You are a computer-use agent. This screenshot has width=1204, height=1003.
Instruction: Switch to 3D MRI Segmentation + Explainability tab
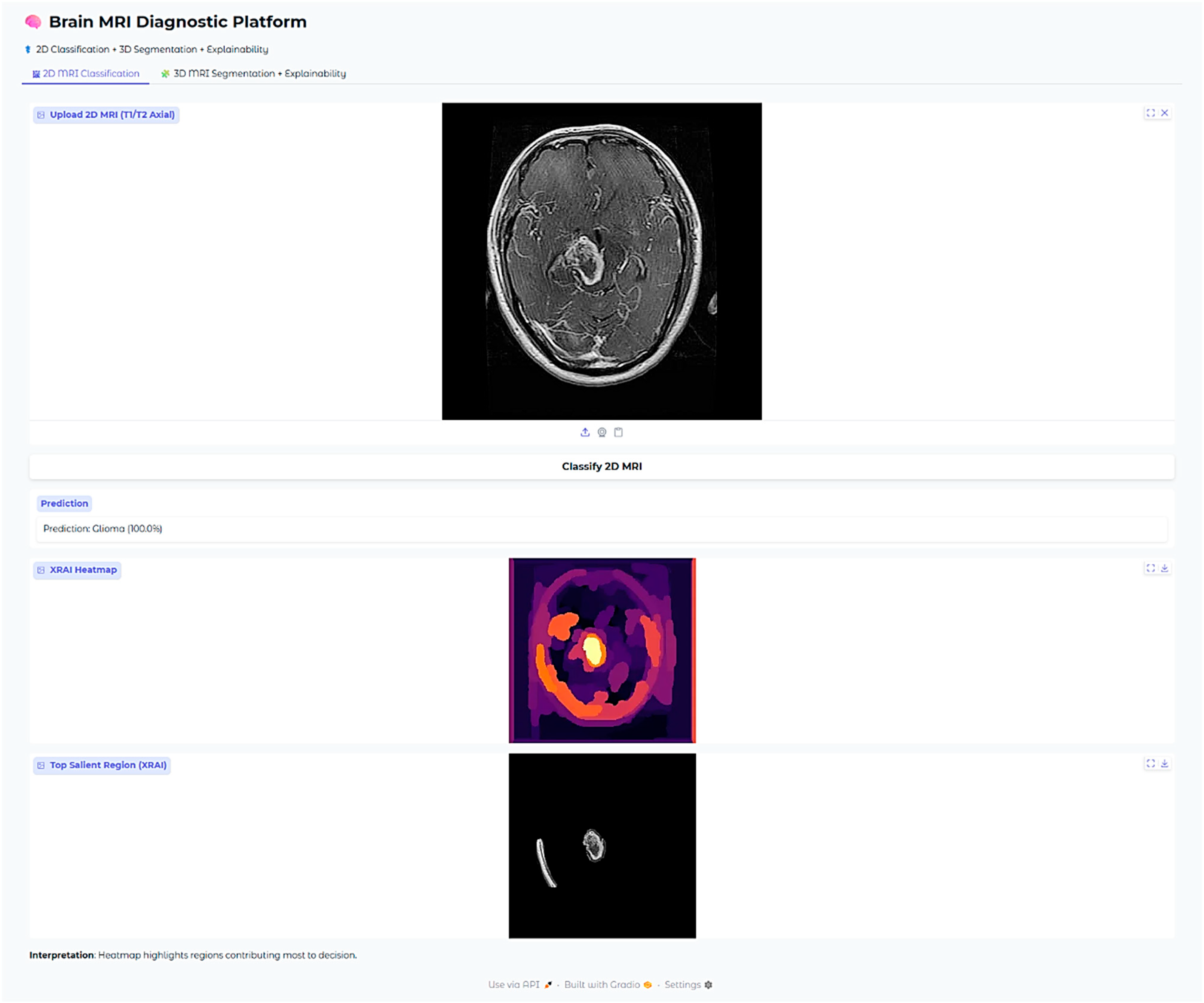tap(253, 74)
